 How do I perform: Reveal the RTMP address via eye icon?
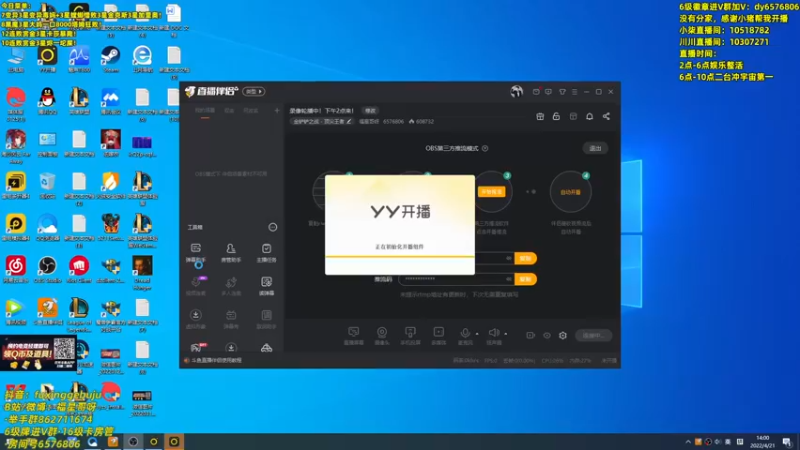(x=509, y=258)
